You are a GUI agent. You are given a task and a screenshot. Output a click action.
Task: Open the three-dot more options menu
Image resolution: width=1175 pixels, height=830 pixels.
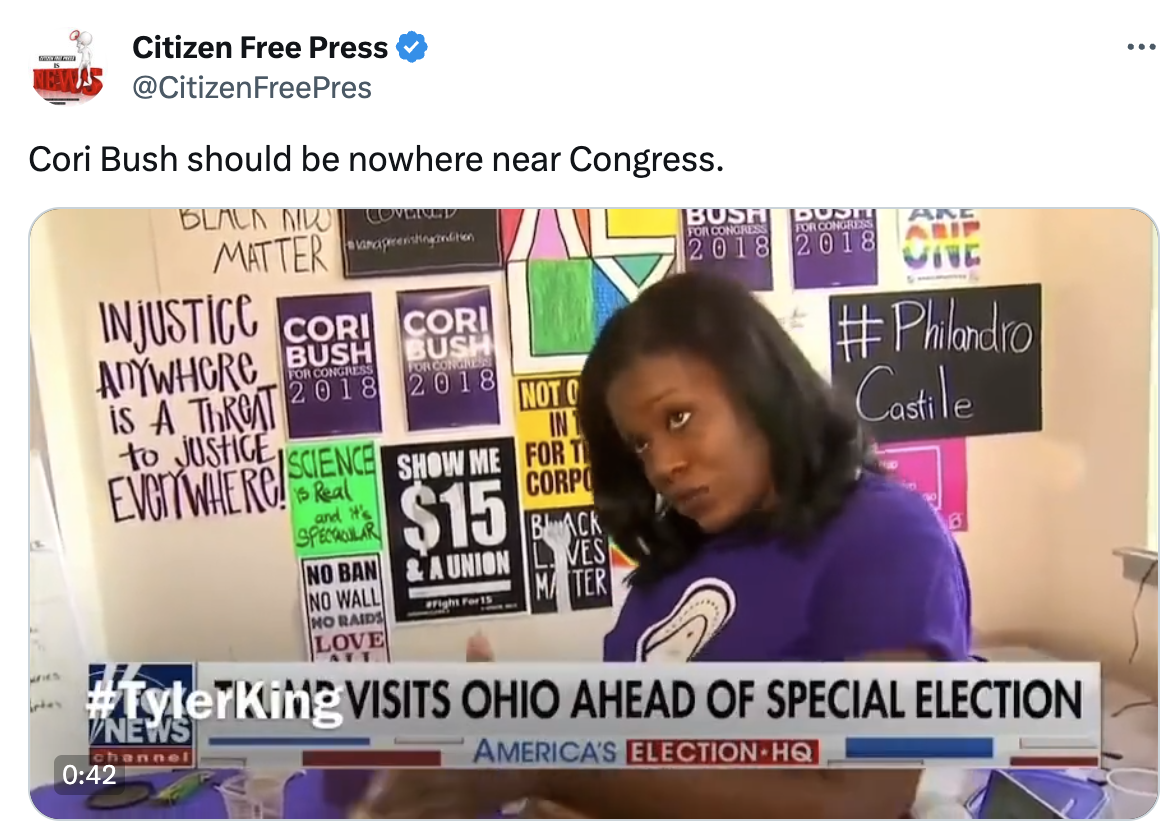[1141, 47]
